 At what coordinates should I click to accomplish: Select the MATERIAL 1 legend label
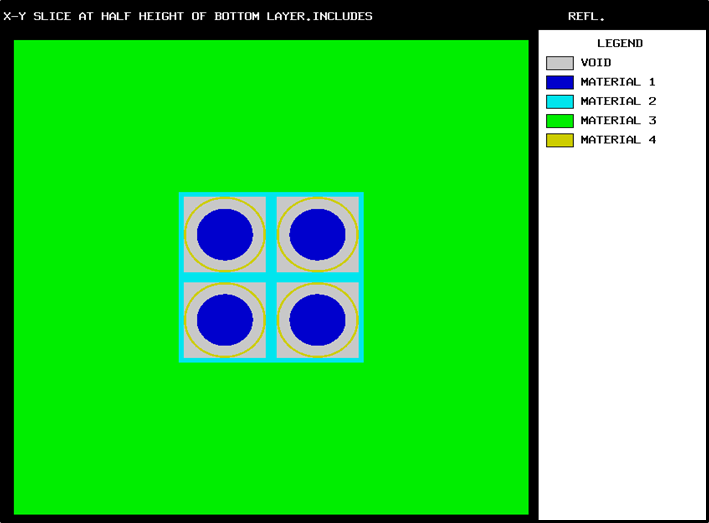click(x=618, y=82)
